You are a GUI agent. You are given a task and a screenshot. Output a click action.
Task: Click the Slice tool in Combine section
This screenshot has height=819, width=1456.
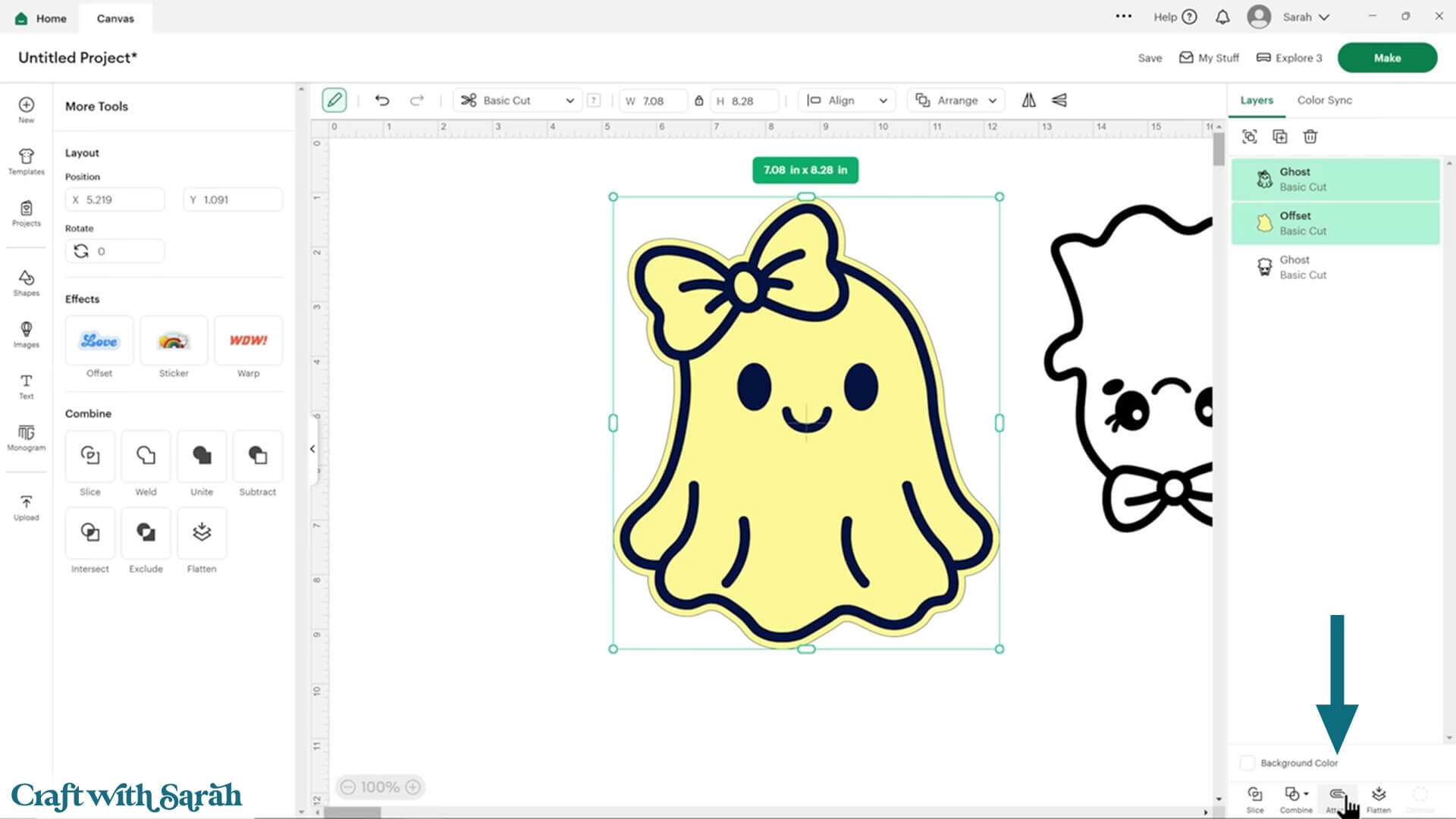[89, 456]
